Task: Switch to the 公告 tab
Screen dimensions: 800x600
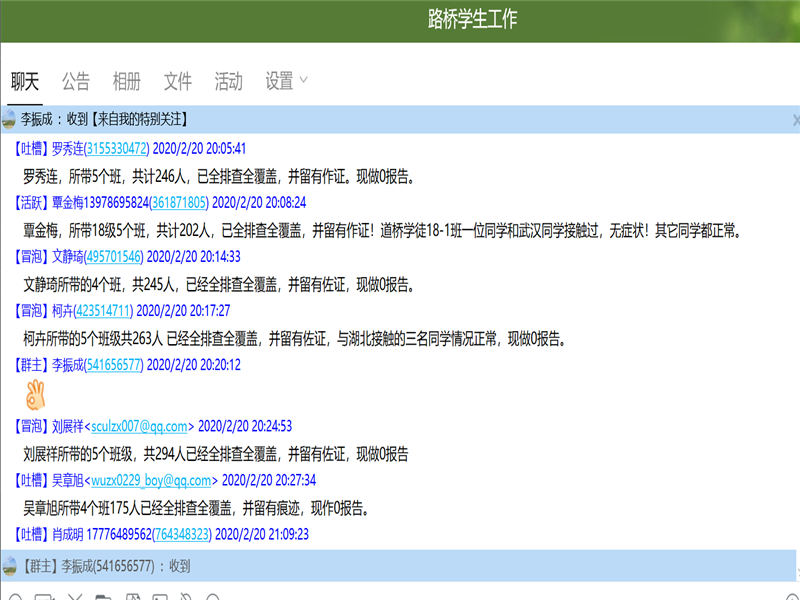Action: coord(76,81)
